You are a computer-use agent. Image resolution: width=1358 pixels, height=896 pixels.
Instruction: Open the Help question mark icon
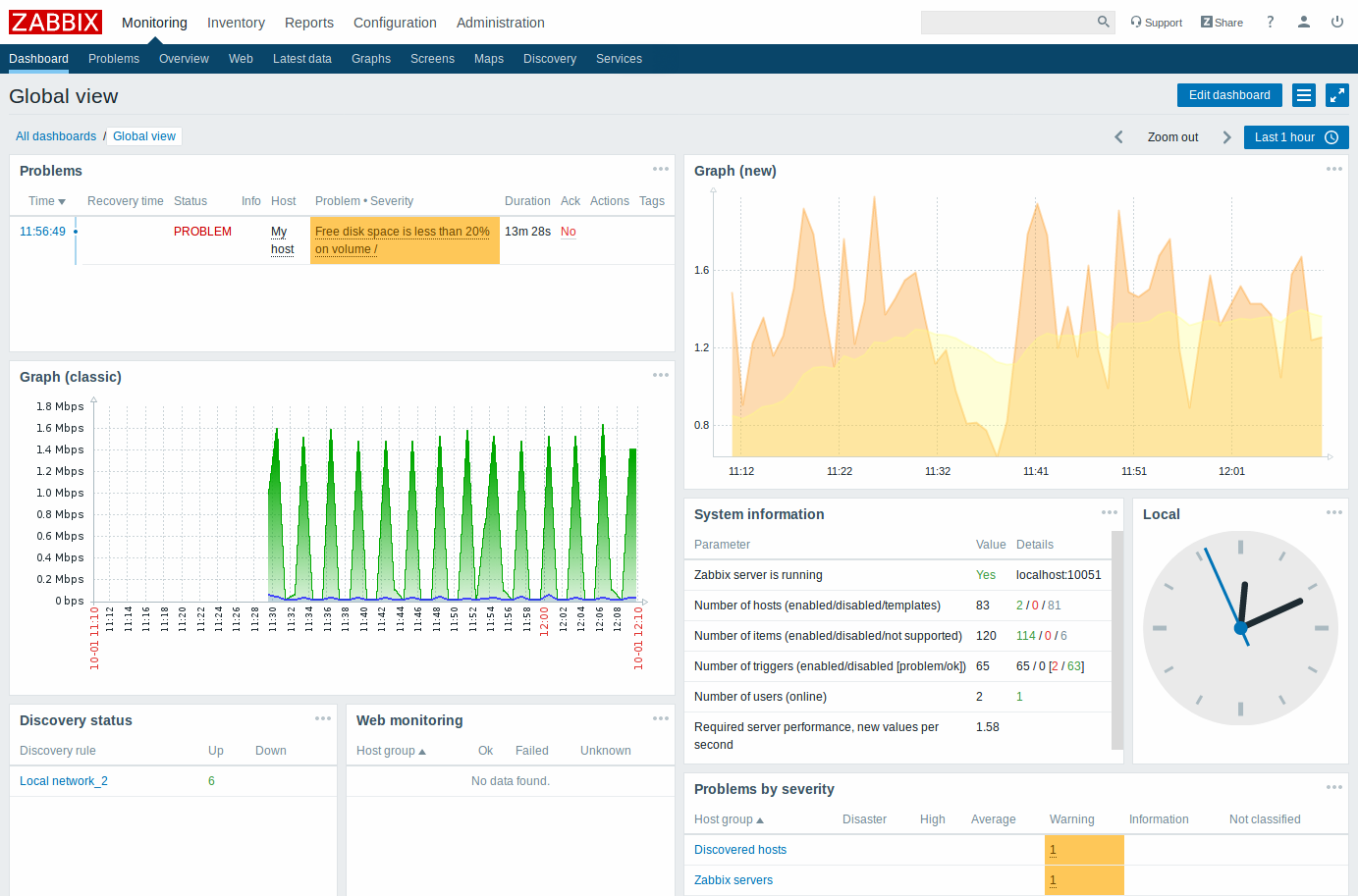pos(1270,22)
